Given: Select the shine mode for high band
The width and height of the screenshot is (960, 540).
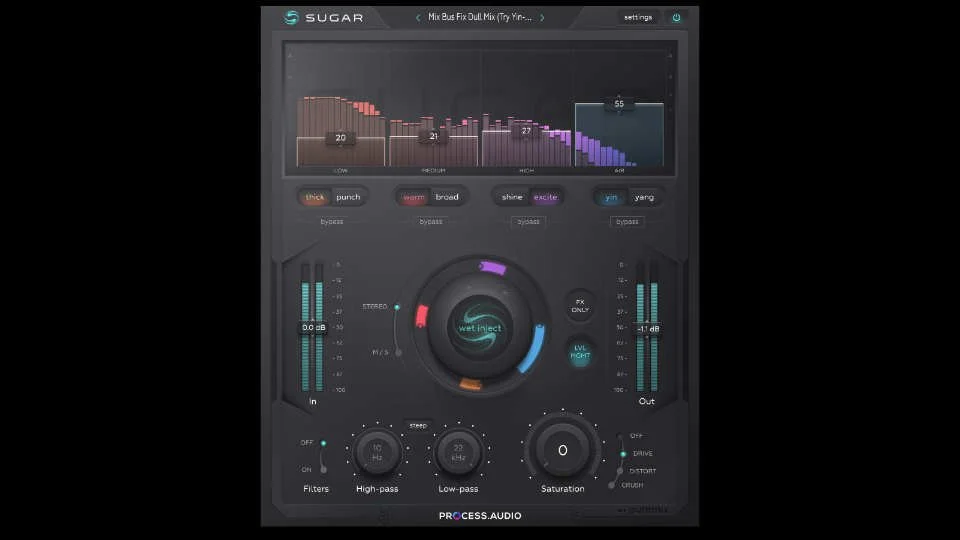Looking at the screenshot, I should (x=512, y=197).
